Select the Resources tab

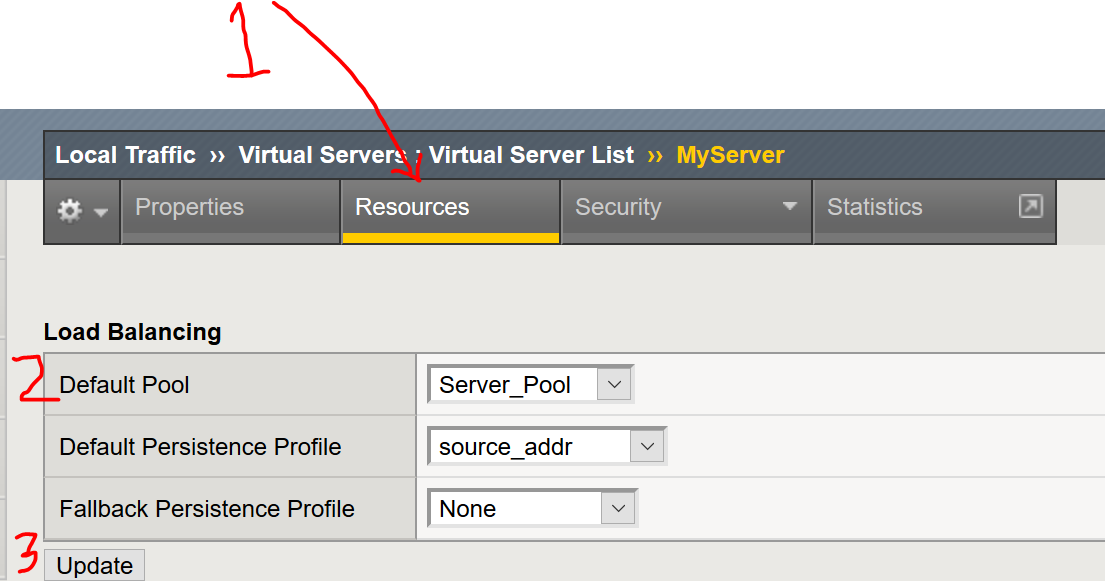(412, 208)
